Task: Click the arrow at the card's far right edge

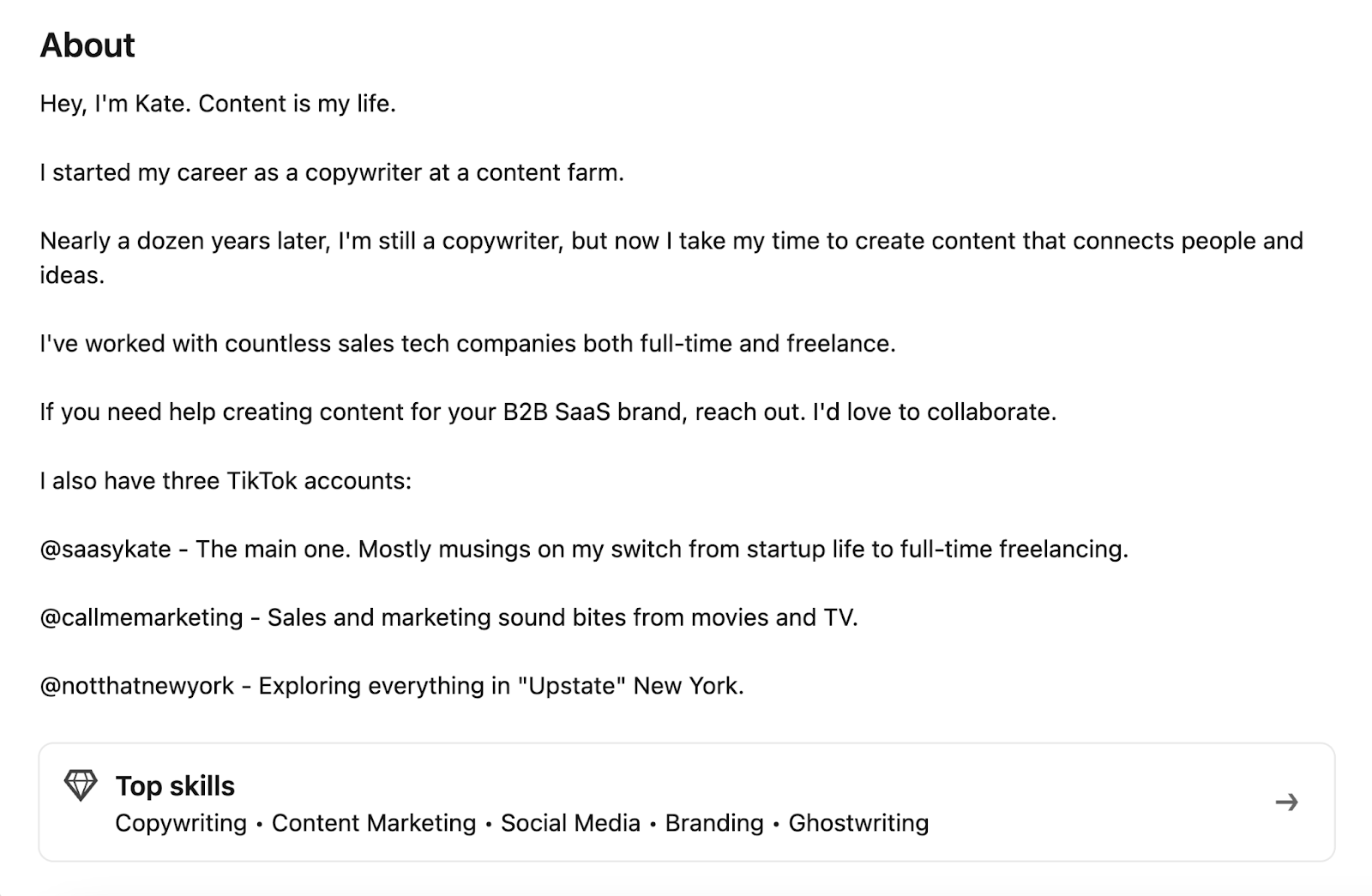Action: point(1287,803)
